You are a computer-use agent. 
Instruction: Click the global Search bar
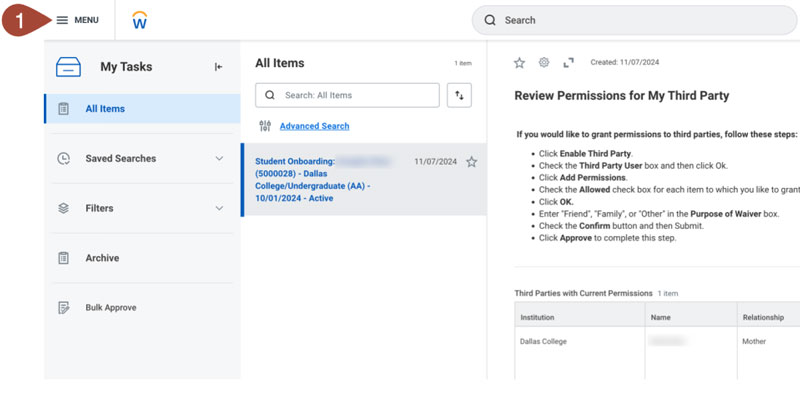[x=620, y=20]
